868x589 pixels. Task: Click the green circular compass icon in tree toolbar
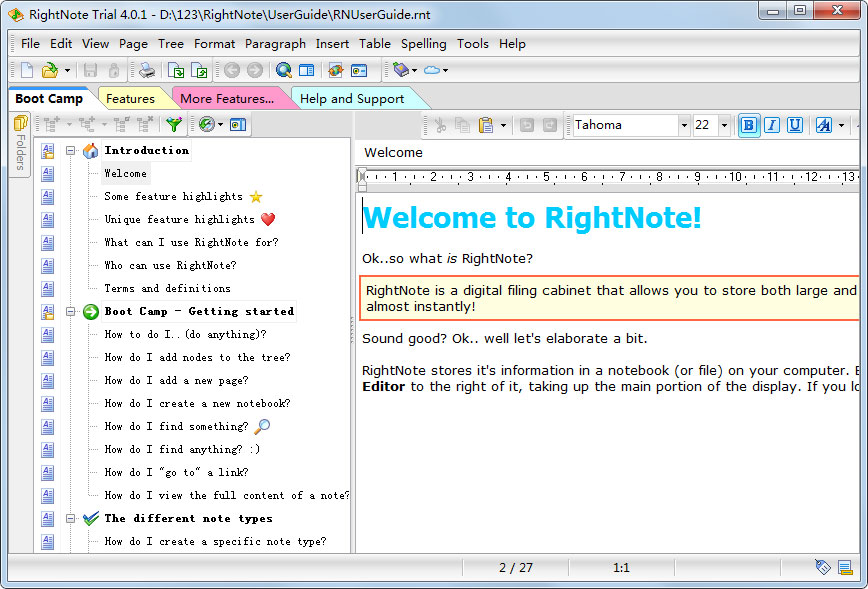point(206,125)
